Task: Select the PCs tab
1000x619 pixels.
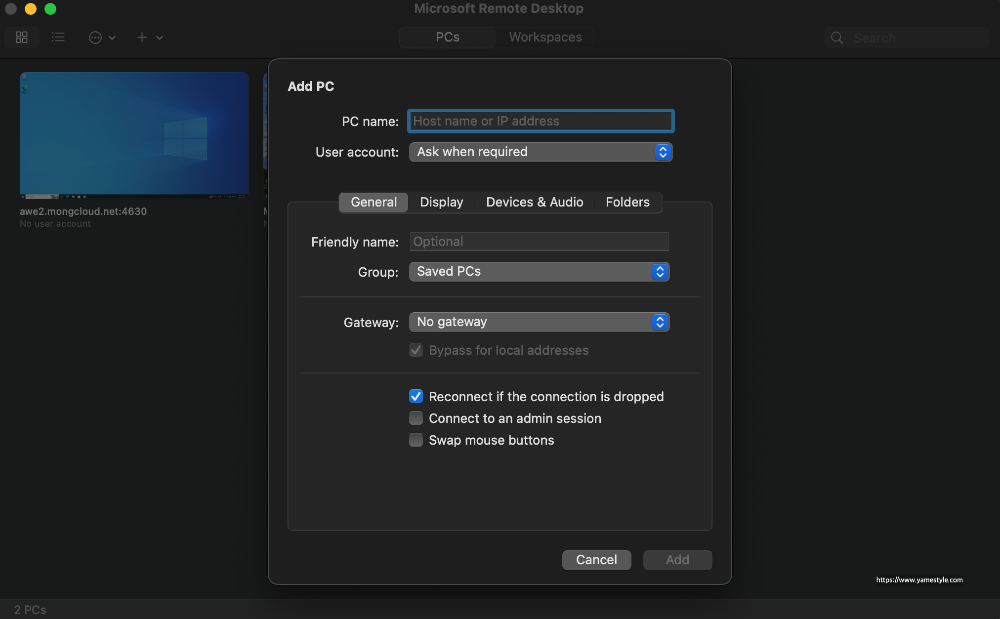Action: click(x=448, y=38)
